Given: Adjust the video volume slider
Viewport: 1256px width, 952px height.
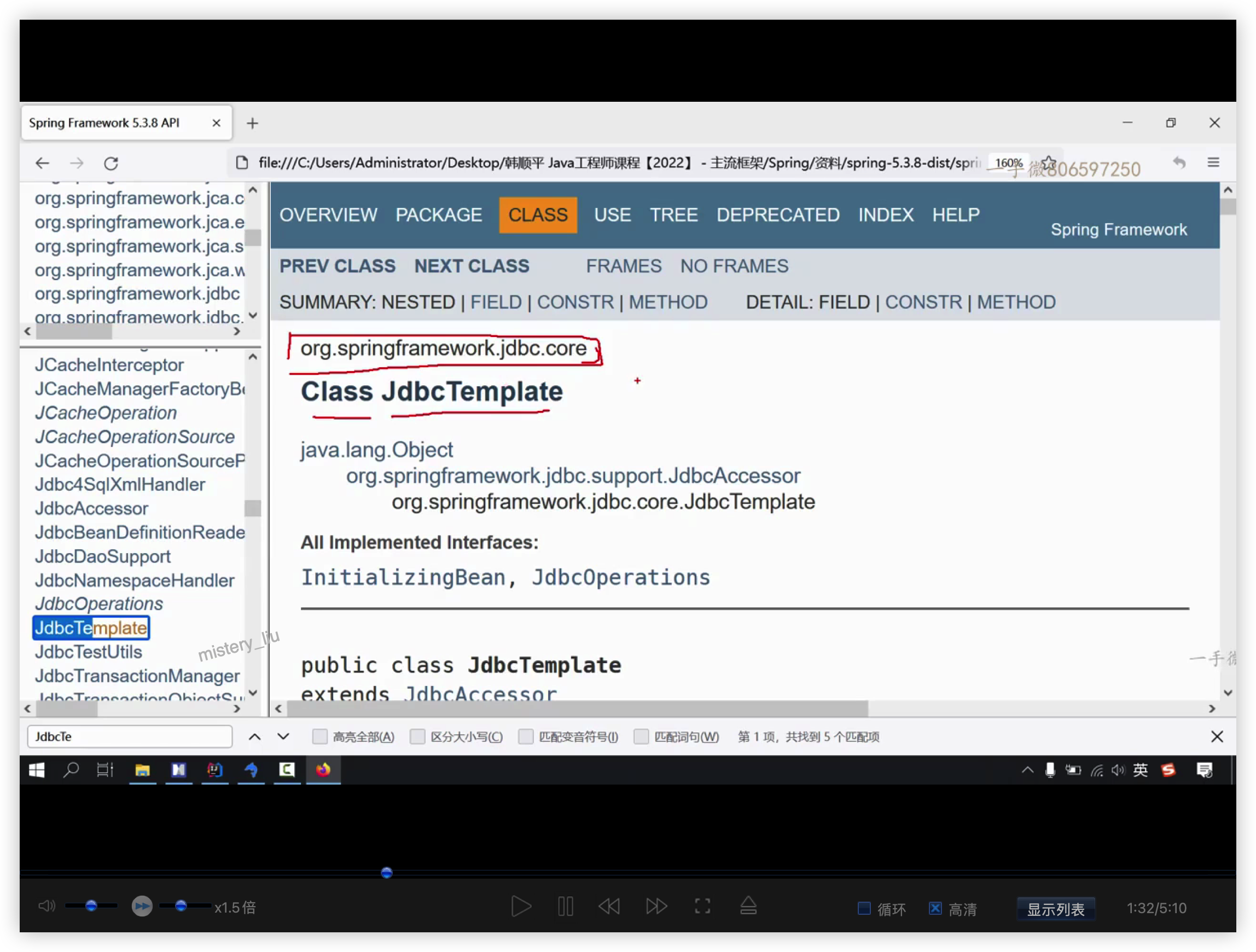Looking at the screenshot, I should (91, 906).
